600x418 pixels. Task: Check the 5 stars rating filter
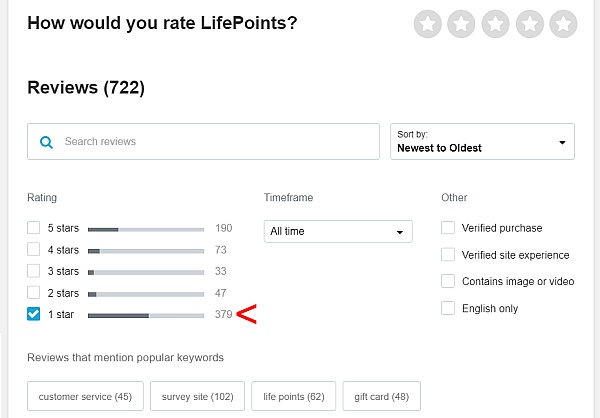click(34, 227)
